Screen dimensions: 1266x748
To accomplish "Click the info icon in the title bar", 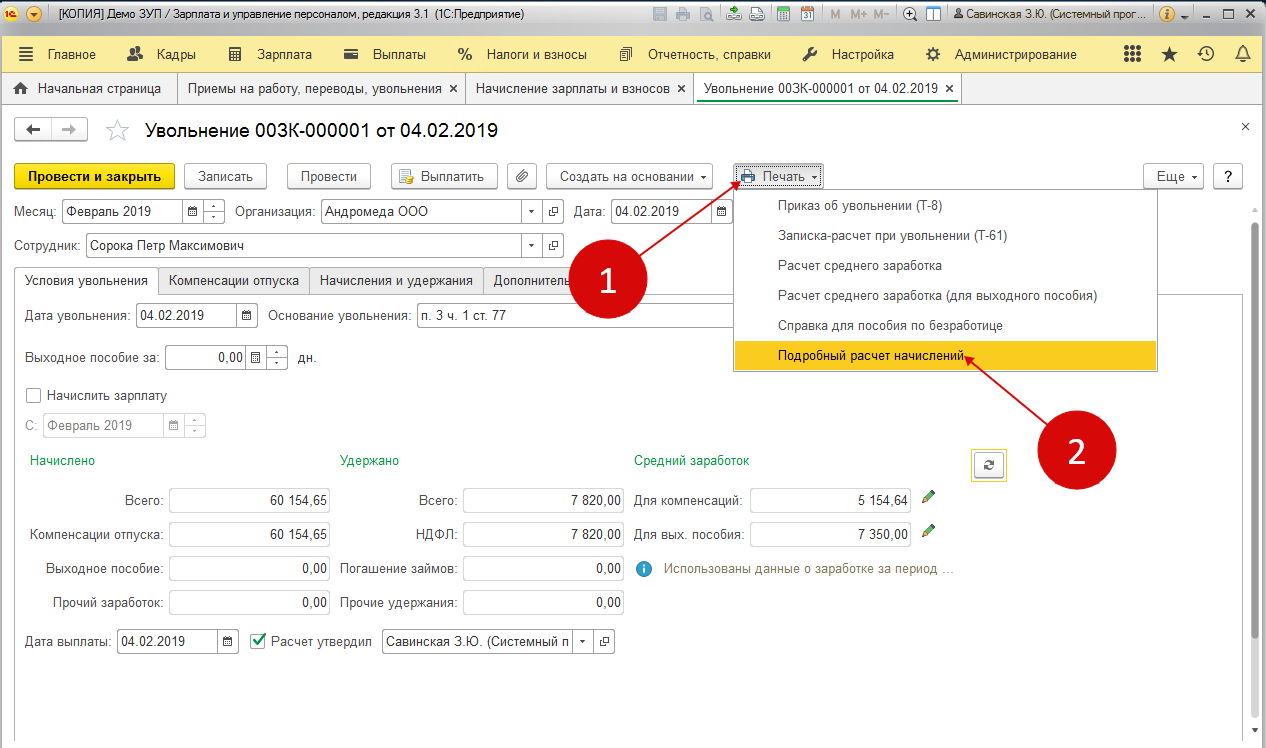I will 1166,15.
